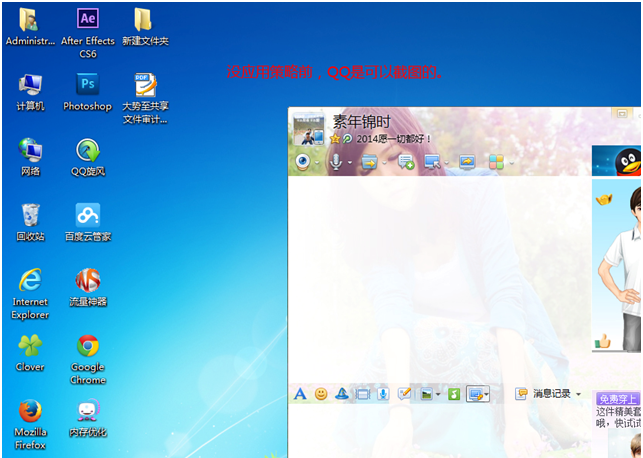This screenshot has height=458, width=643.
Task: Click the create discussion group icon
Action: (406, 161)
